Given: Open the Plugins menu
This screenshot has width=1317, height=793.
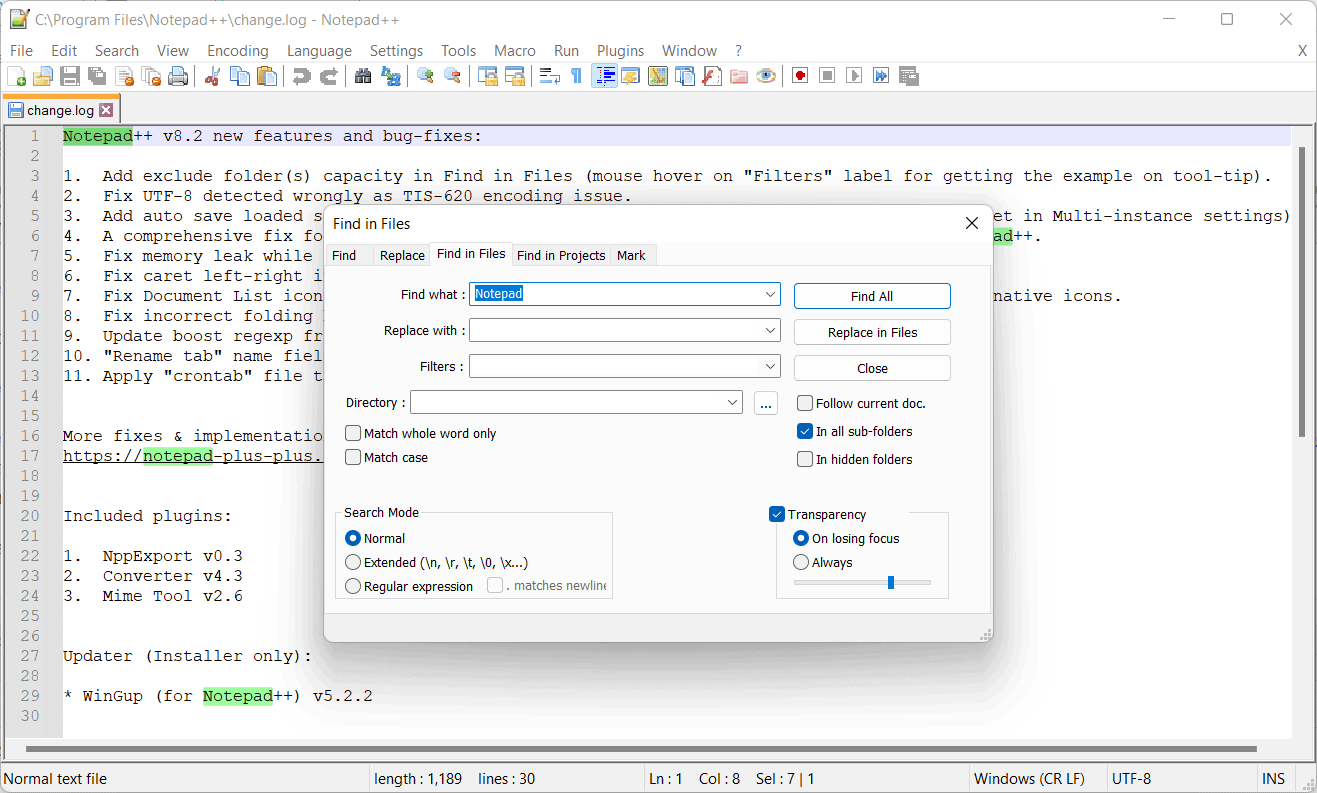Looking at the screenshot, I should [620, 51].
